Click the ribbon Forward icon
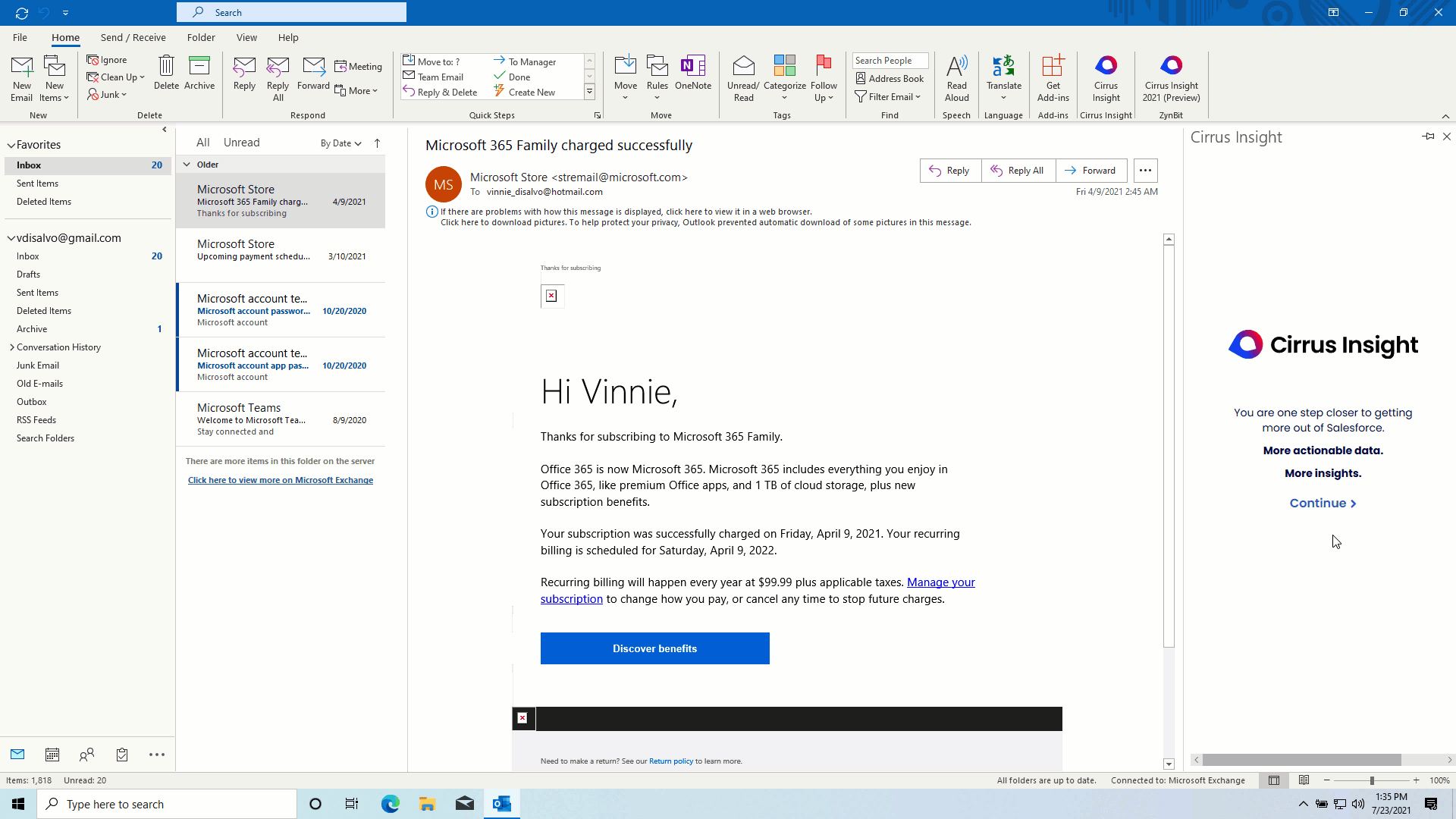The width and height of the screenshot is (1456, 819). (313, 66)
